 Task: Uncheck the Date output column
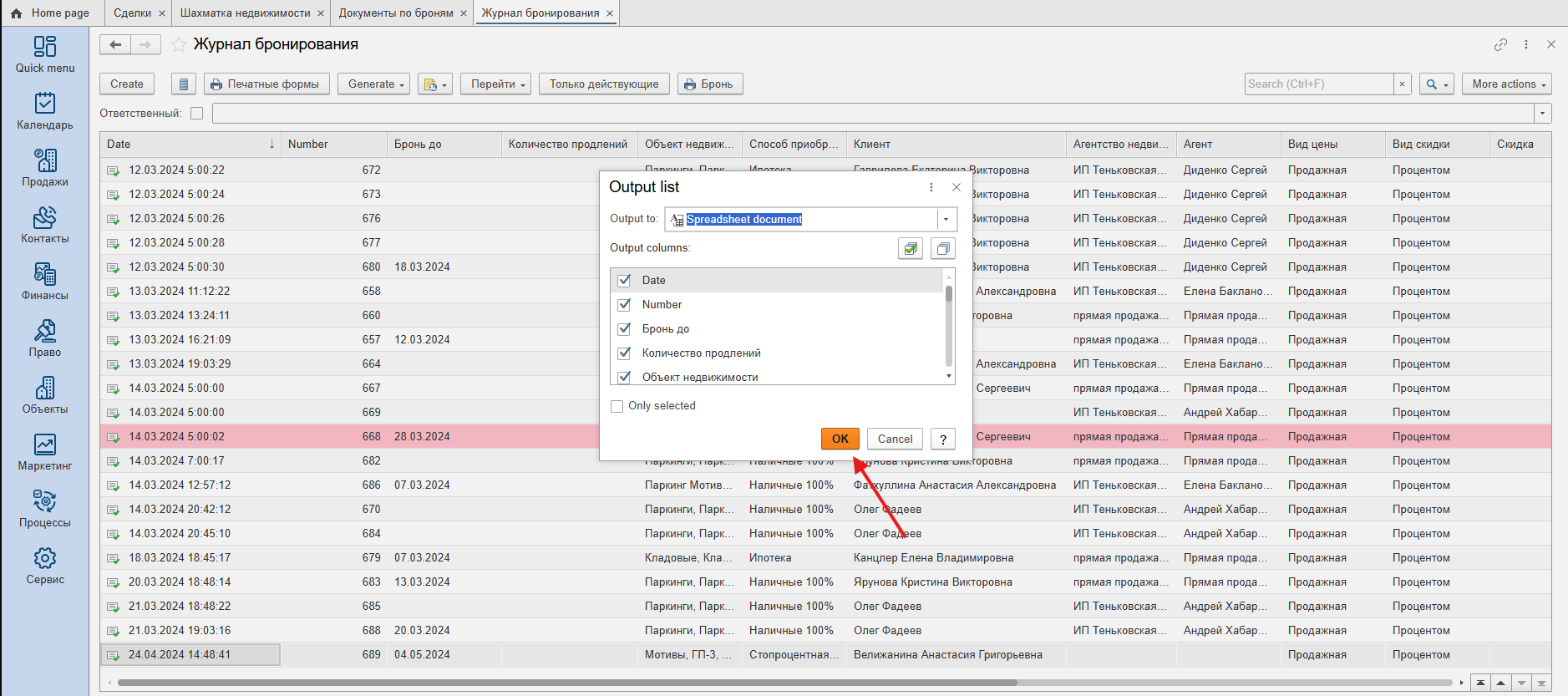[x=624, y=280]
